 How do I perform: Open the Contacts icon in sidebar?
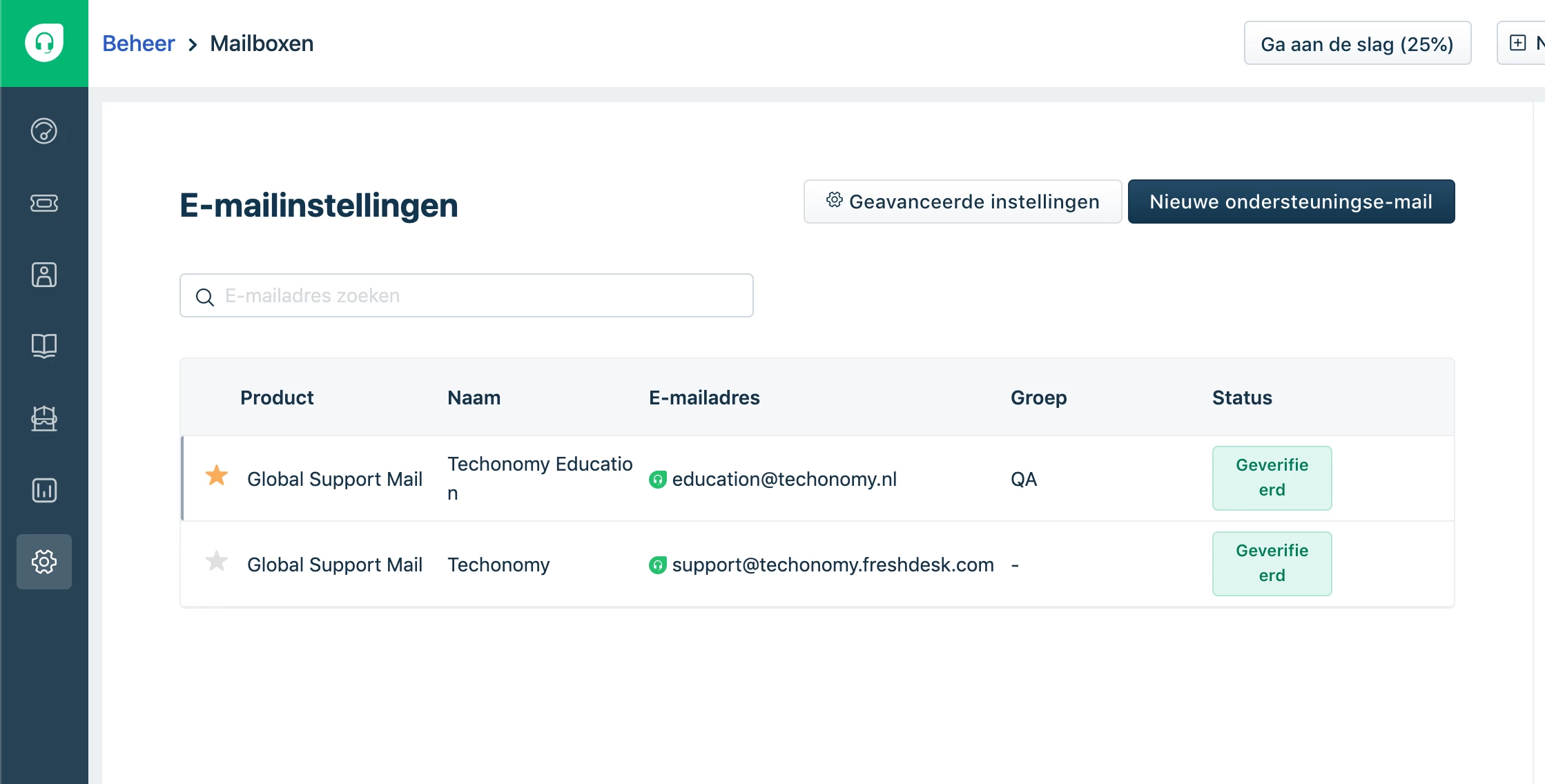tap(44, 275)
